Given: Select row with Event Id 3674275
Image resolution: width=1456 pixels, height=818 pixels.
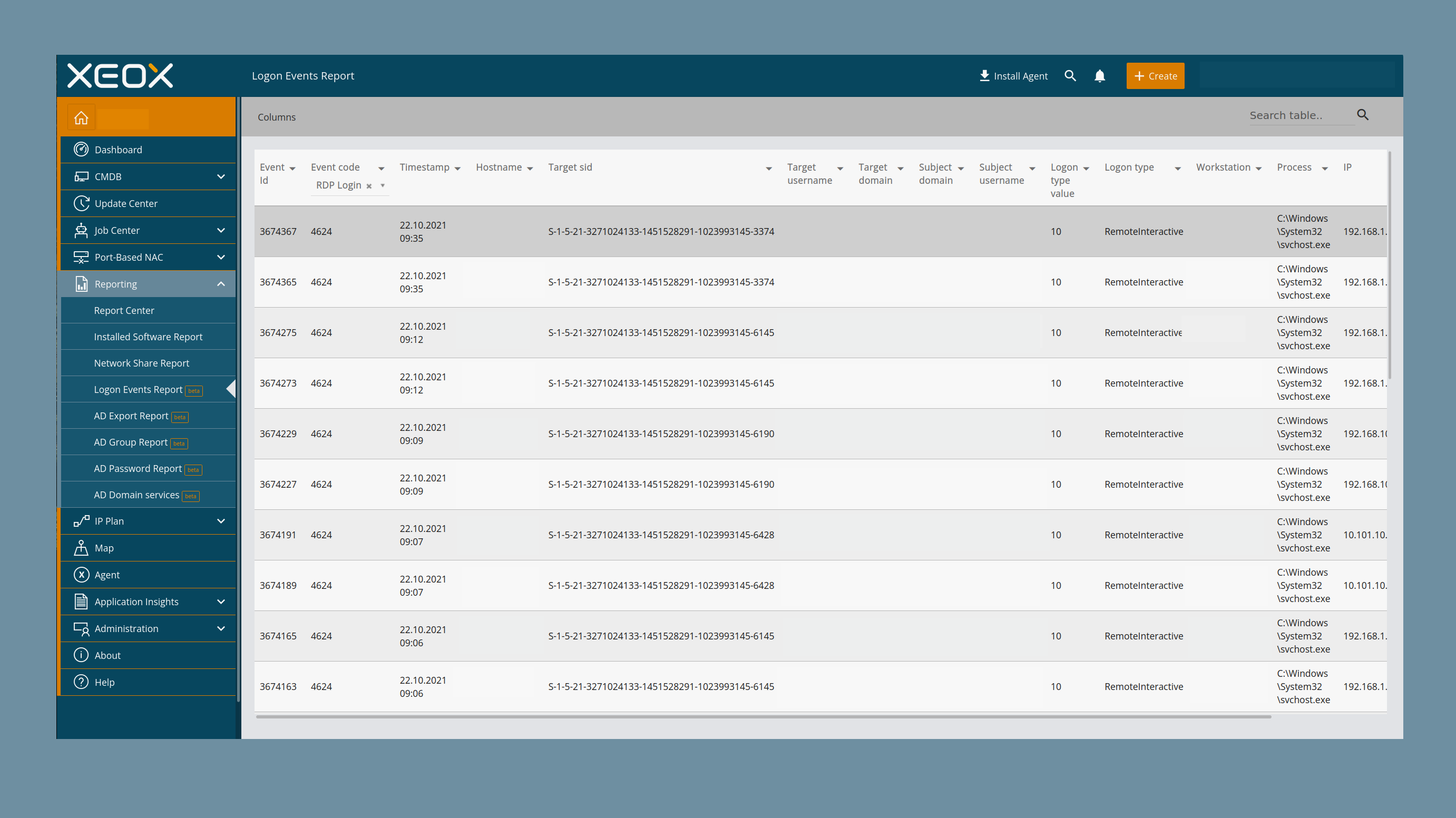Looking at the screenshot, I should [819, 333].
